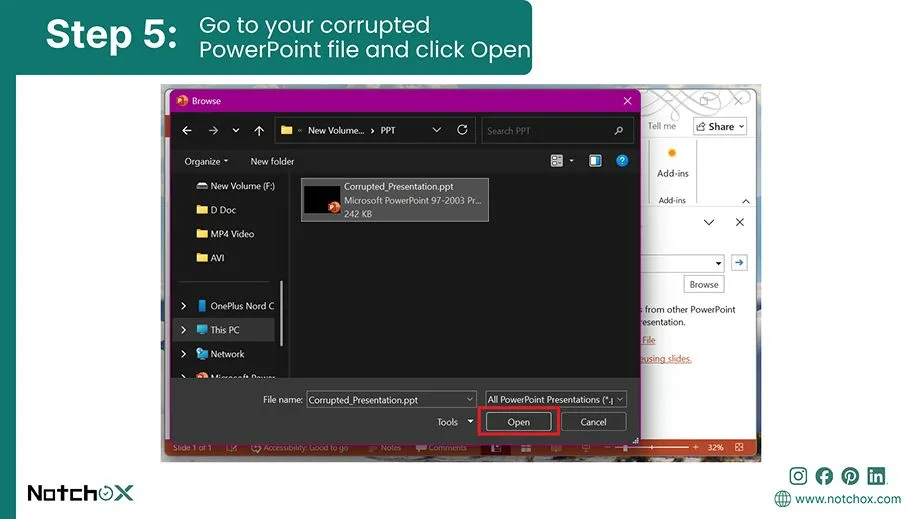Screen dimensions: 922x519
Task: Go back with the left arrow
Action: coord(187,130)
